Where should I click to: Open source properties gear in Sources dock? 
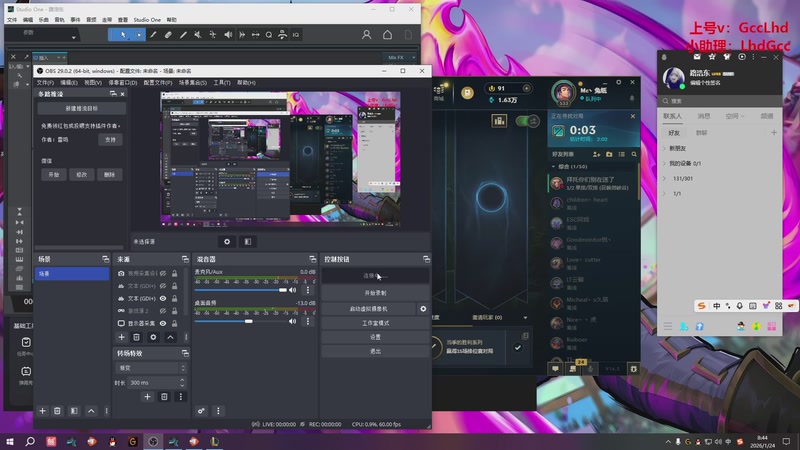(153, 337)
